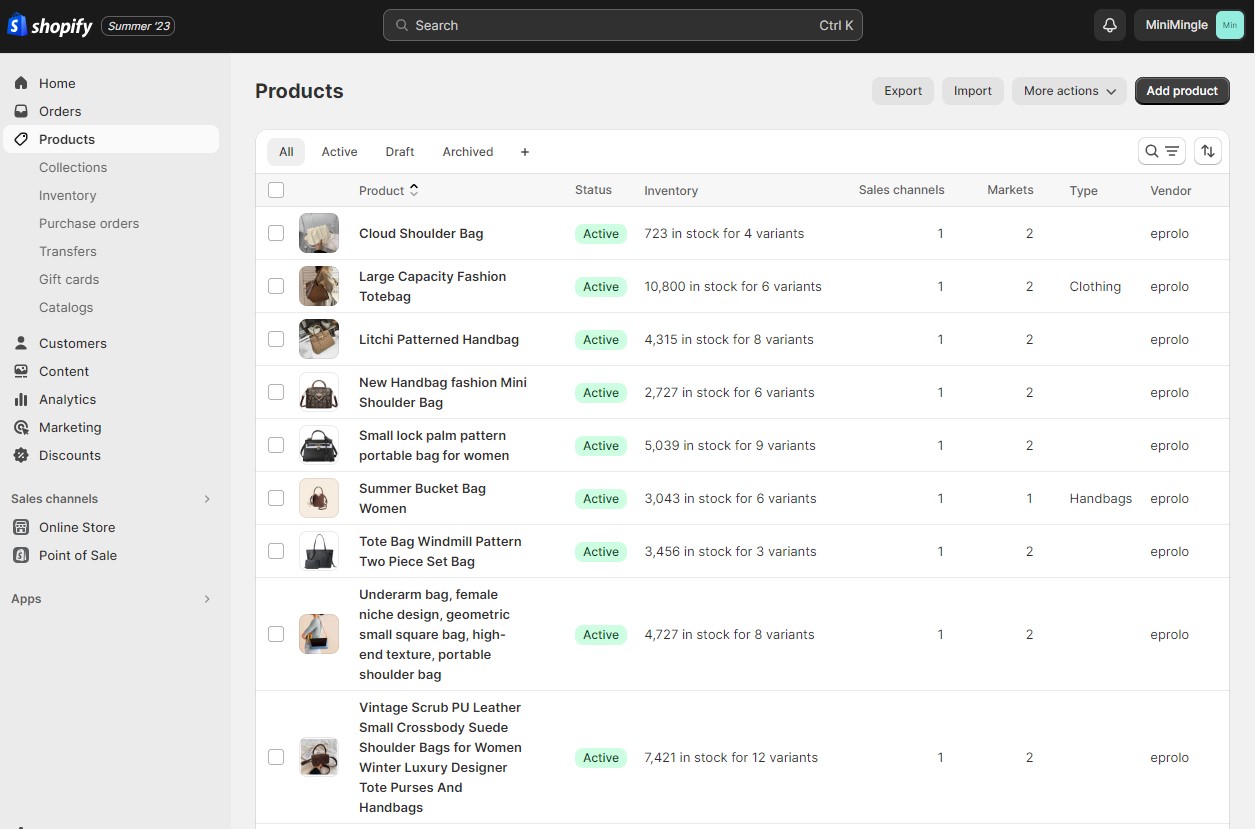The height and width of the screenshot is (829, 1255).
Task: Click the Point of Sale icon
Action: [x=20, y=555]
